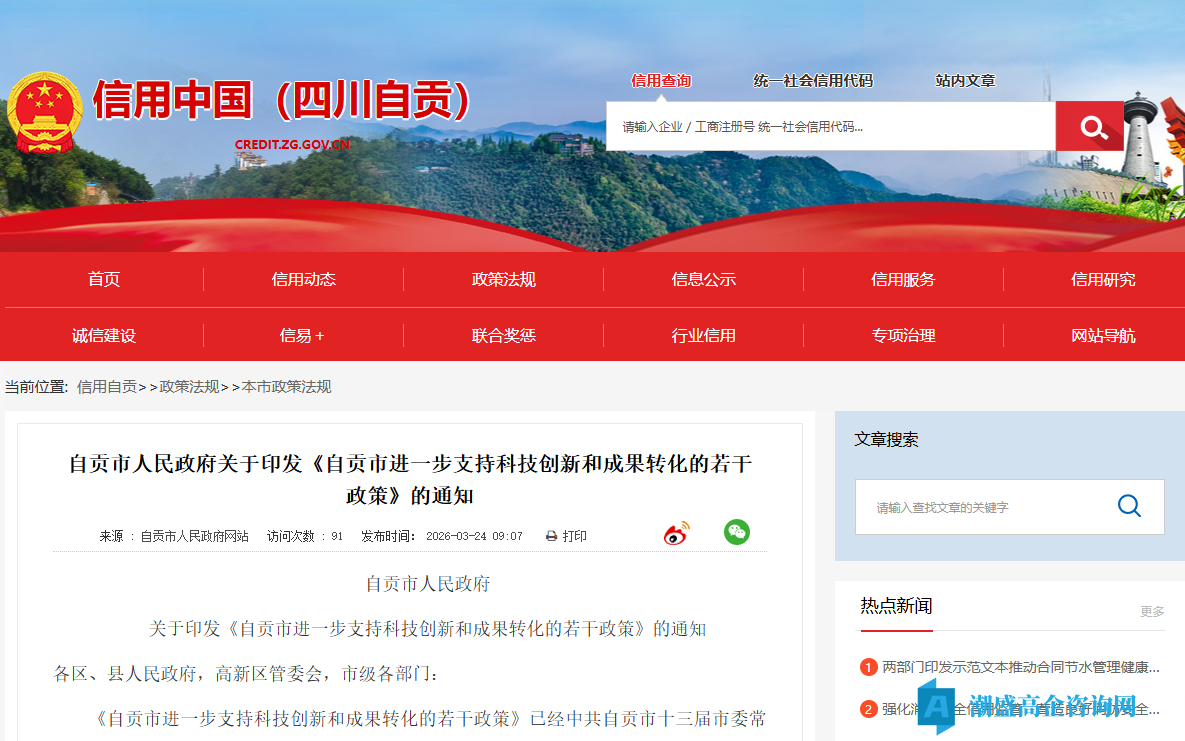Open the 联合奖惩 menu item
Image resolution: width=1185 pixels, height=741 pixels.
tap(503, 335)
